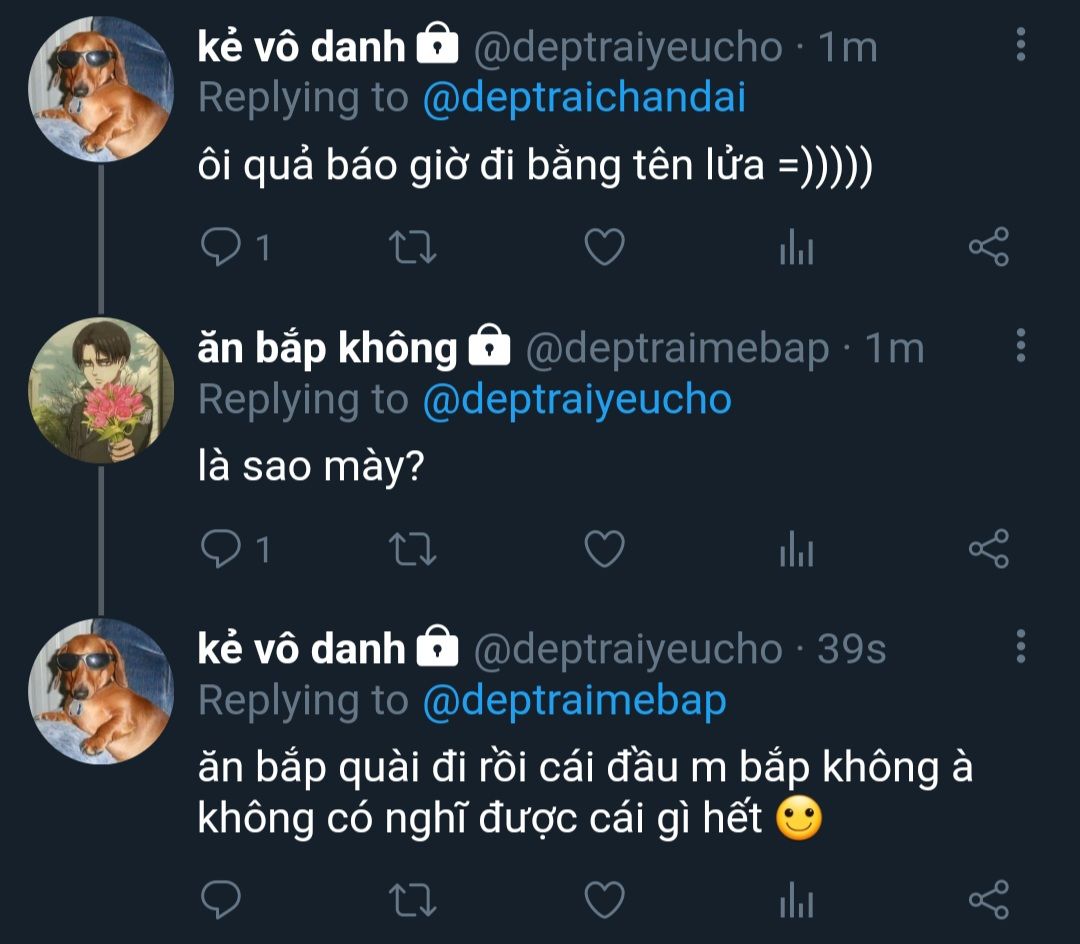Image resolution: width=1080 pixels, height=944 pixels.
Task: Open the blue @deptraiyeucho mention link
Action: click(577, 400)
